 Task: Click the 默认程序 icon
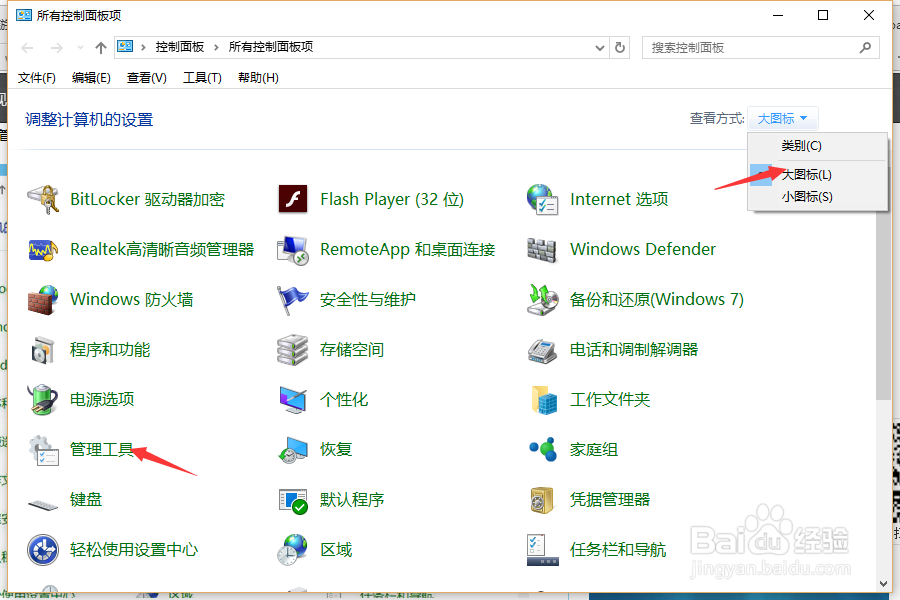[x=293, y=501]
